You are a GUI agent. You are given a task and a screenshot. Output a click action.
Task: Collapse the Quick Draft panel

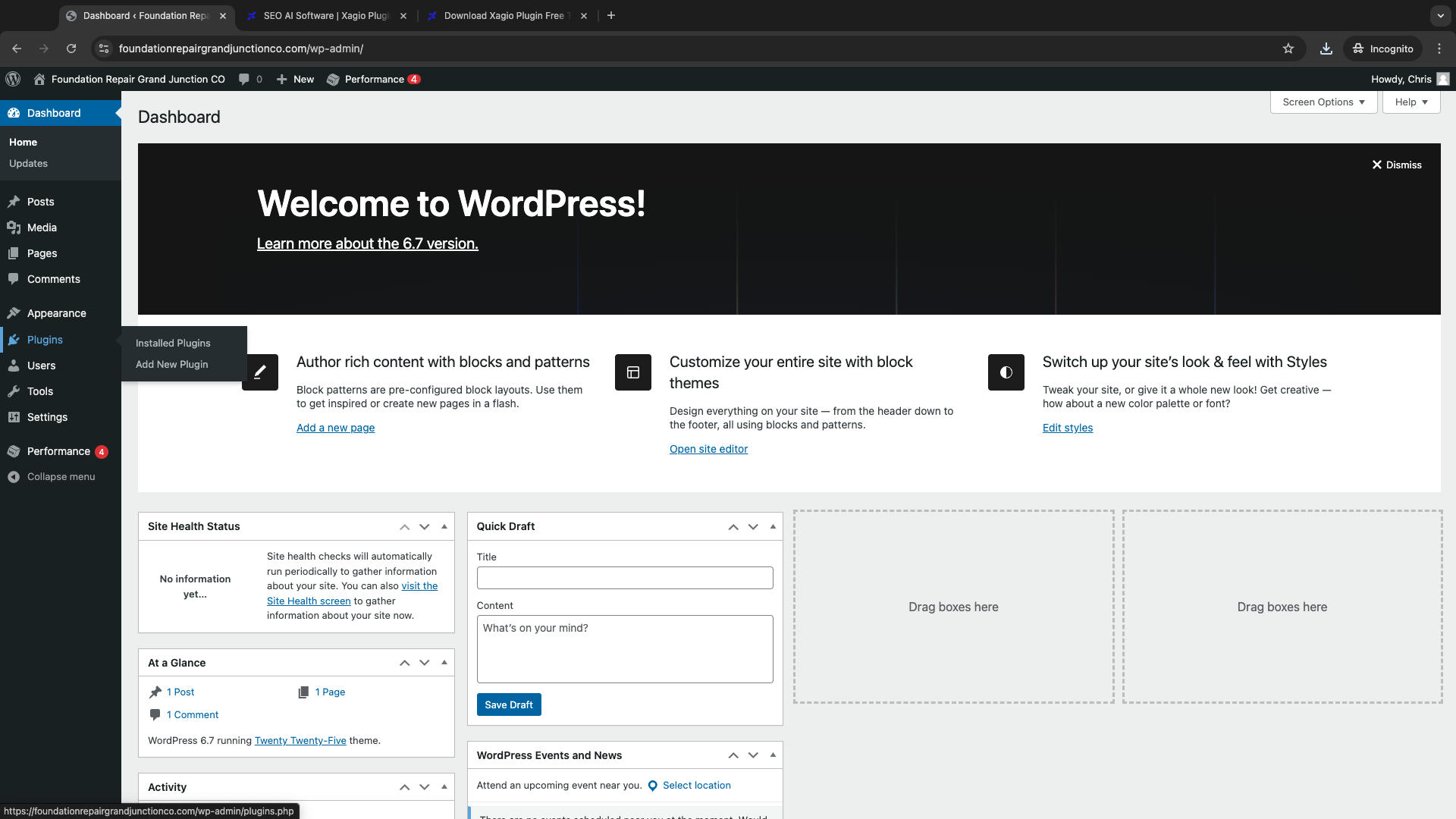pyautogui.click(x=773, y=527)
